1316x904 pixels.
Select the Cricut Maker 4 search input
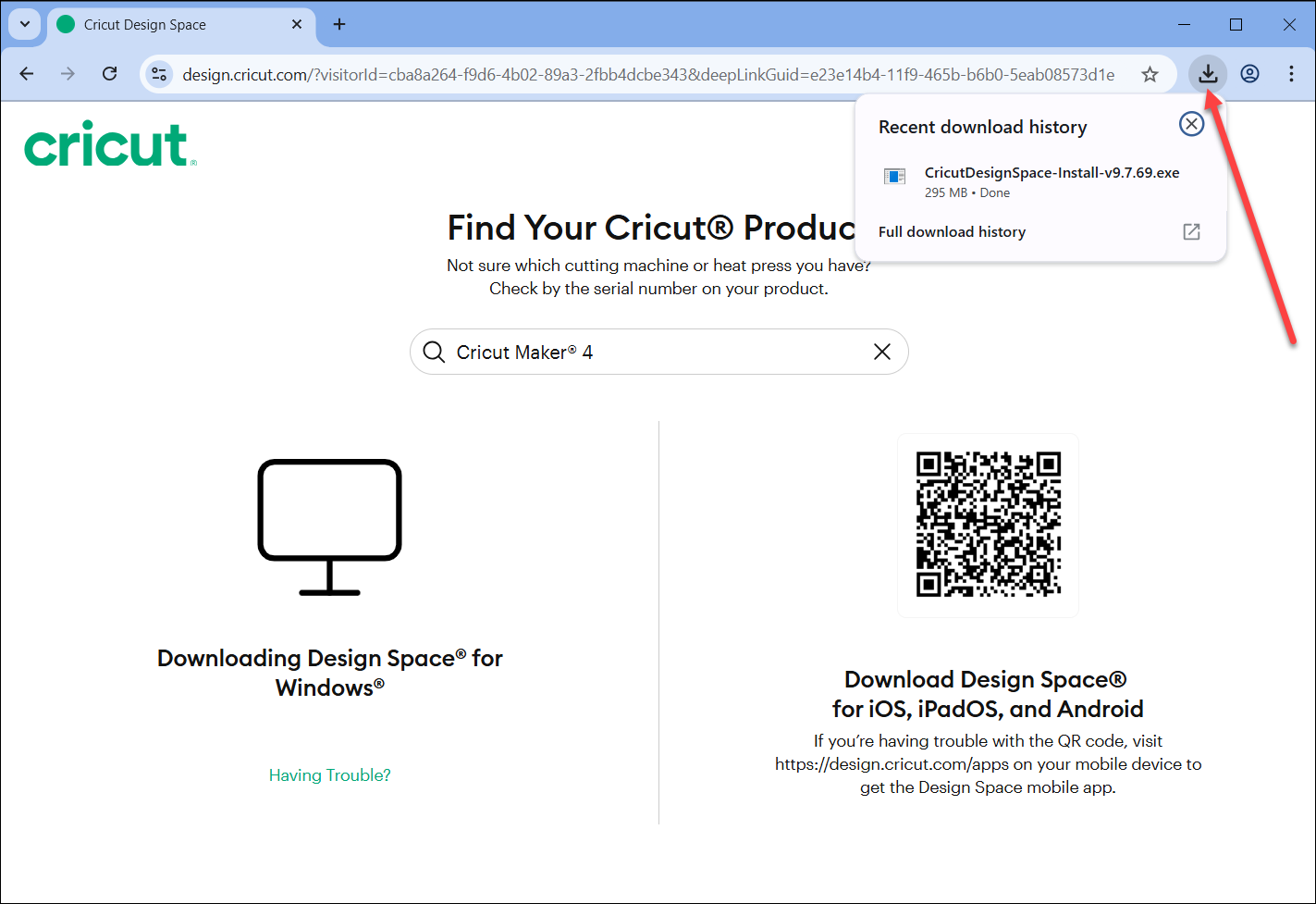pyautogui.click(x=647, y=352)
